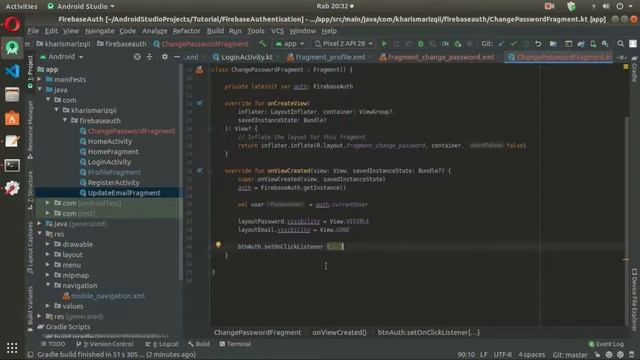Click the UTF-8 encoding in status bar
Viewport: 640px width, 360px height.
(502, 355)
